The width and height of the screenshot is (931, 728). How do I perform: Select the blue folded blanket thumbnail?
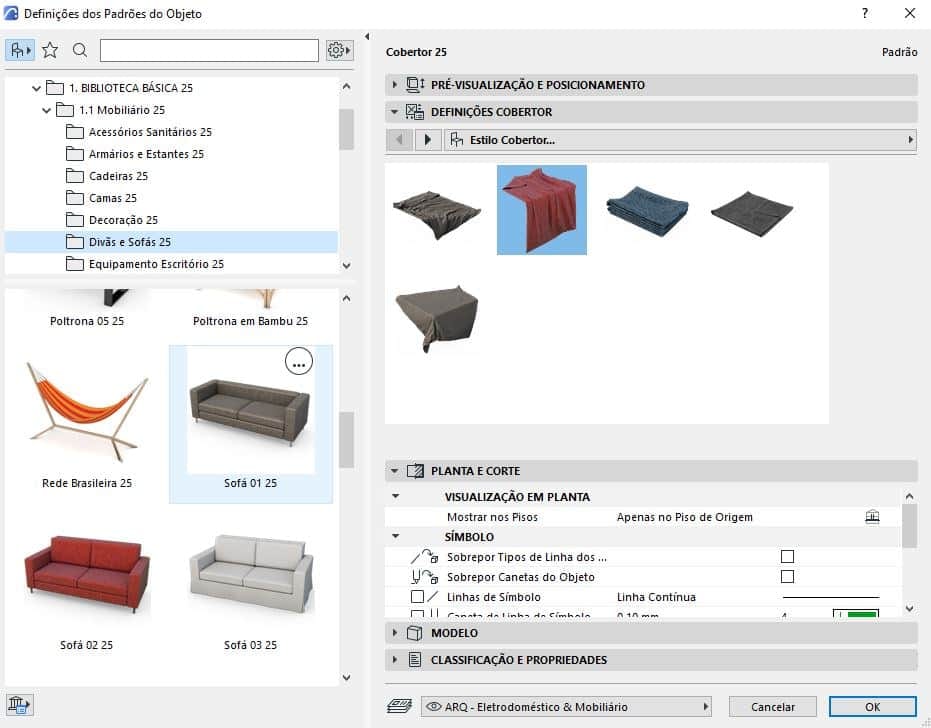(647, 207)
